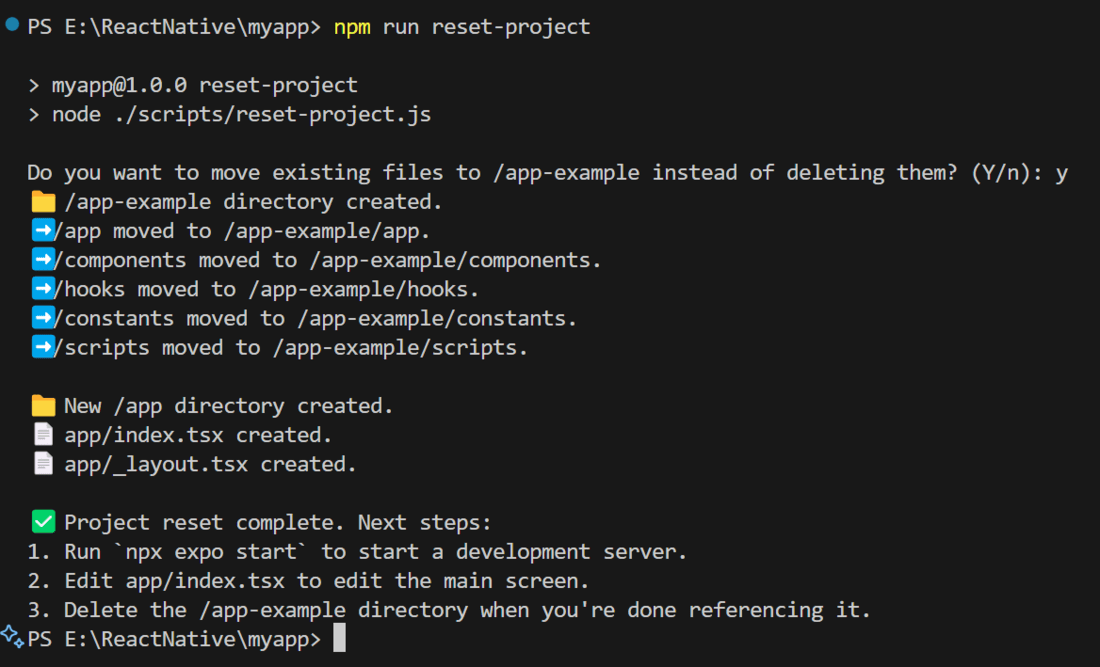1100x667 pixels.
Task: Click the folder icon beside '/app-example directory created'
Action: click(x=43, y=202)
